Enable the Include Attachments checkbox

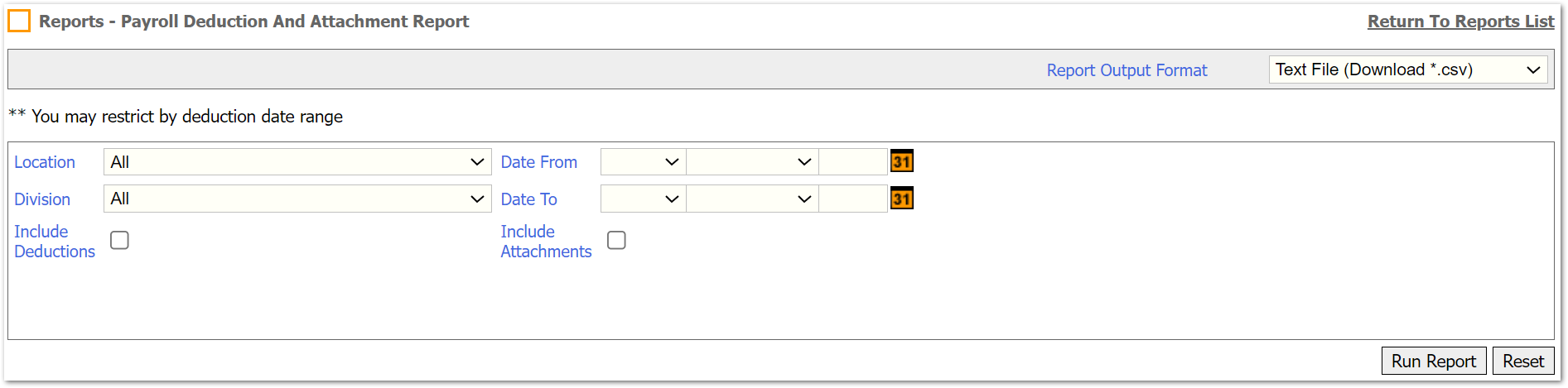[616, 240]
